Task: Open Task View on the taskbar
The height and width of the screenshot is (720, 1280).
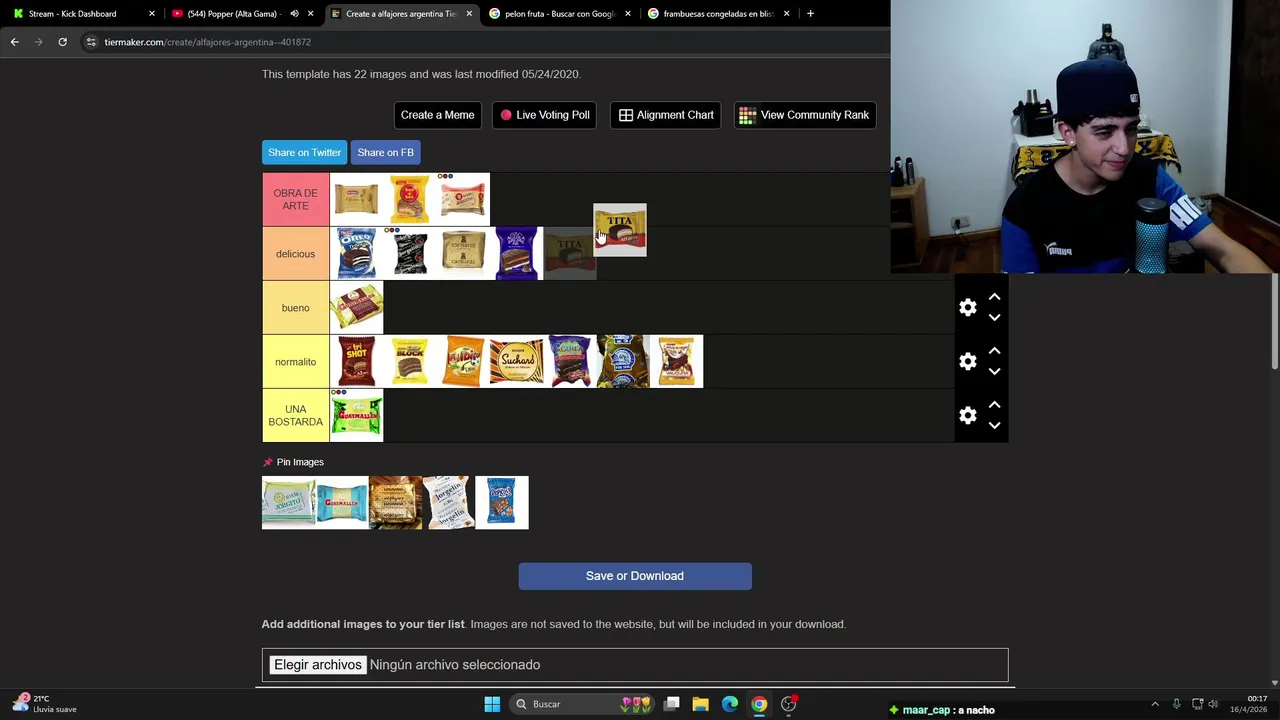Action: click(672, 704)
